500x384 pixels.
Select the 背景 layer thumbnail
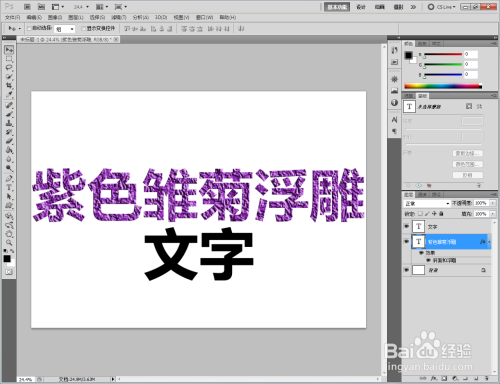pos(418,270)
